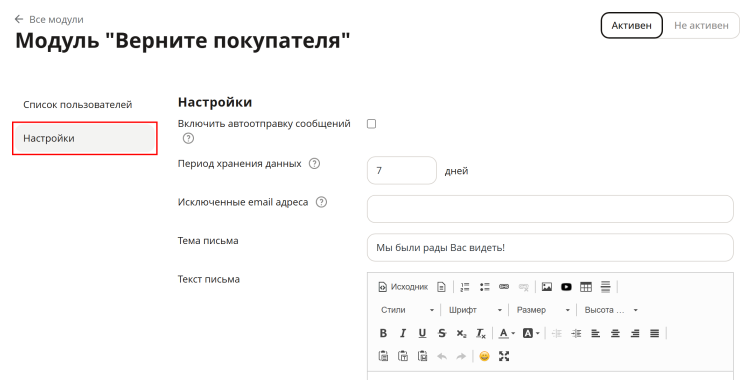Show help for Исключенные email адреса
740x380 pixels.
pyautogui.click(x=321, y=202)
